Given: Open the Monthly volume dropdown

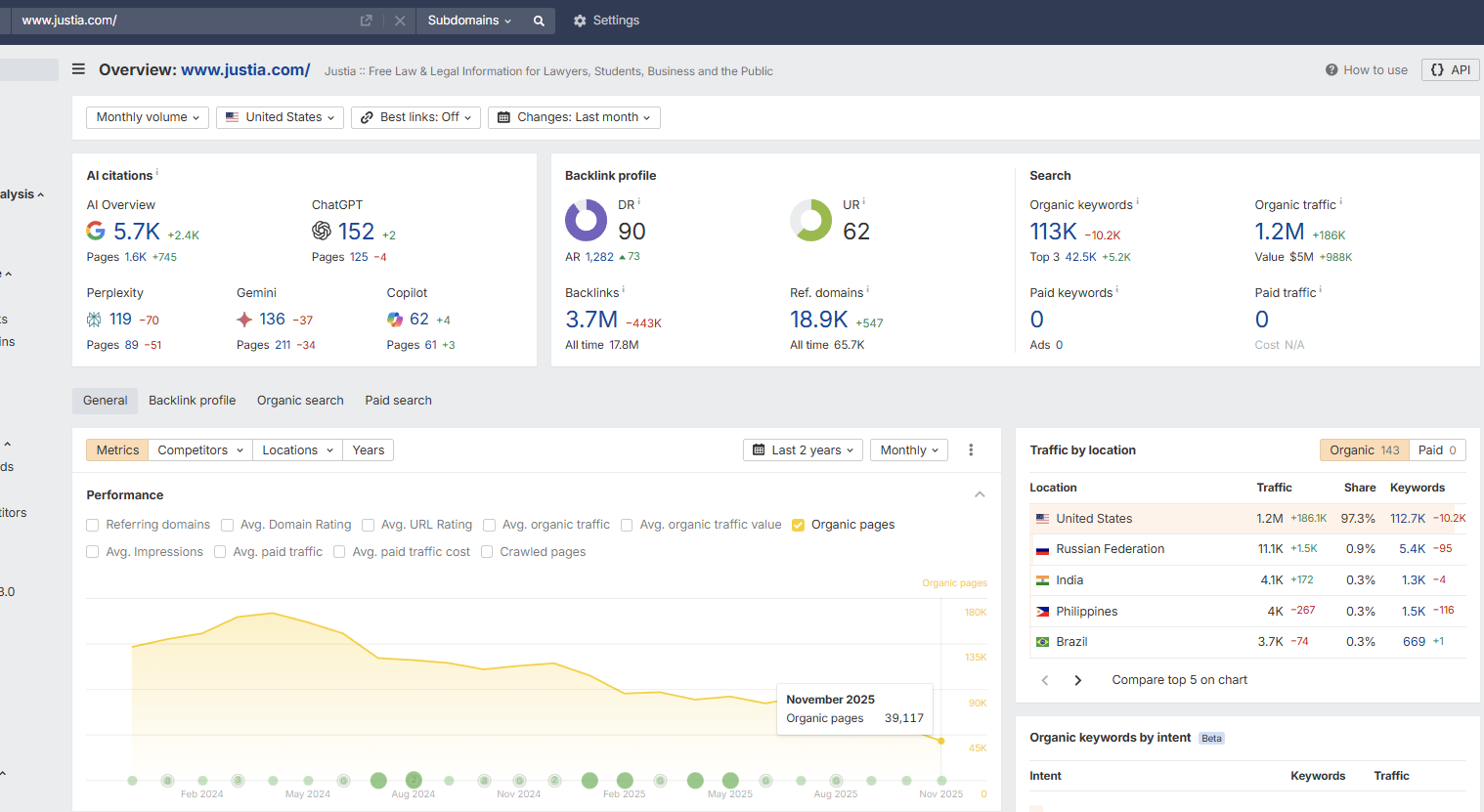Looking at the screenshot, I should tap(148, 117).
